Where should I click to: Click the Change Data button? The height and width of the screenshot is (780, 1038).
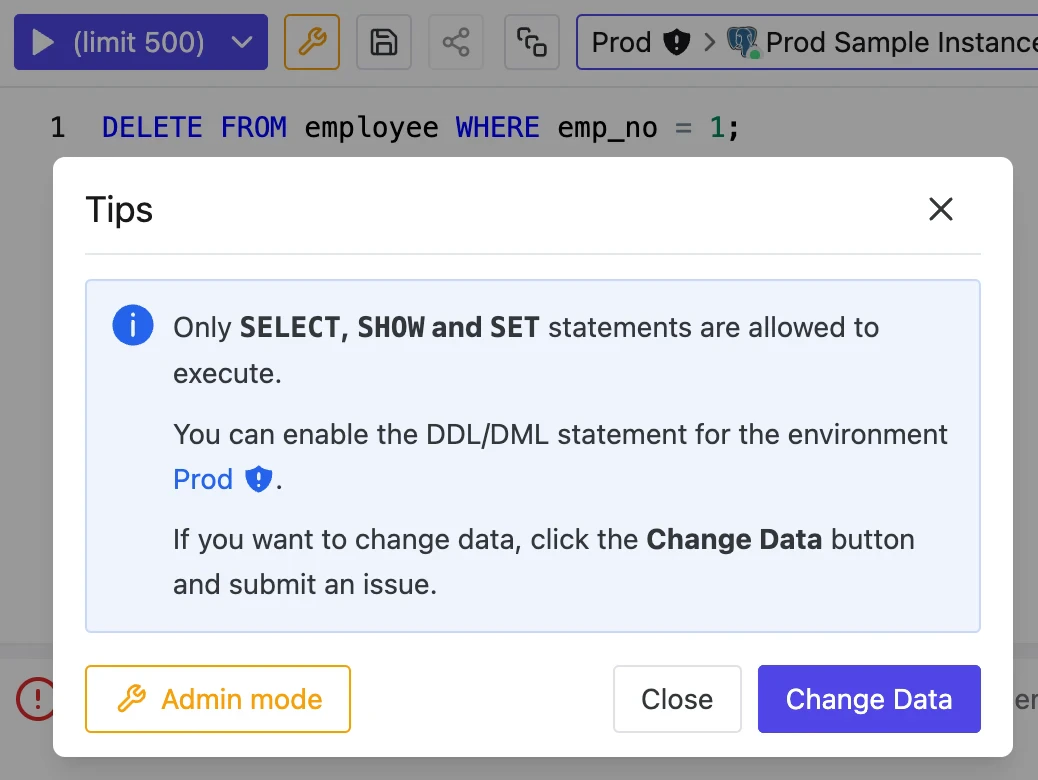(868, 699)
